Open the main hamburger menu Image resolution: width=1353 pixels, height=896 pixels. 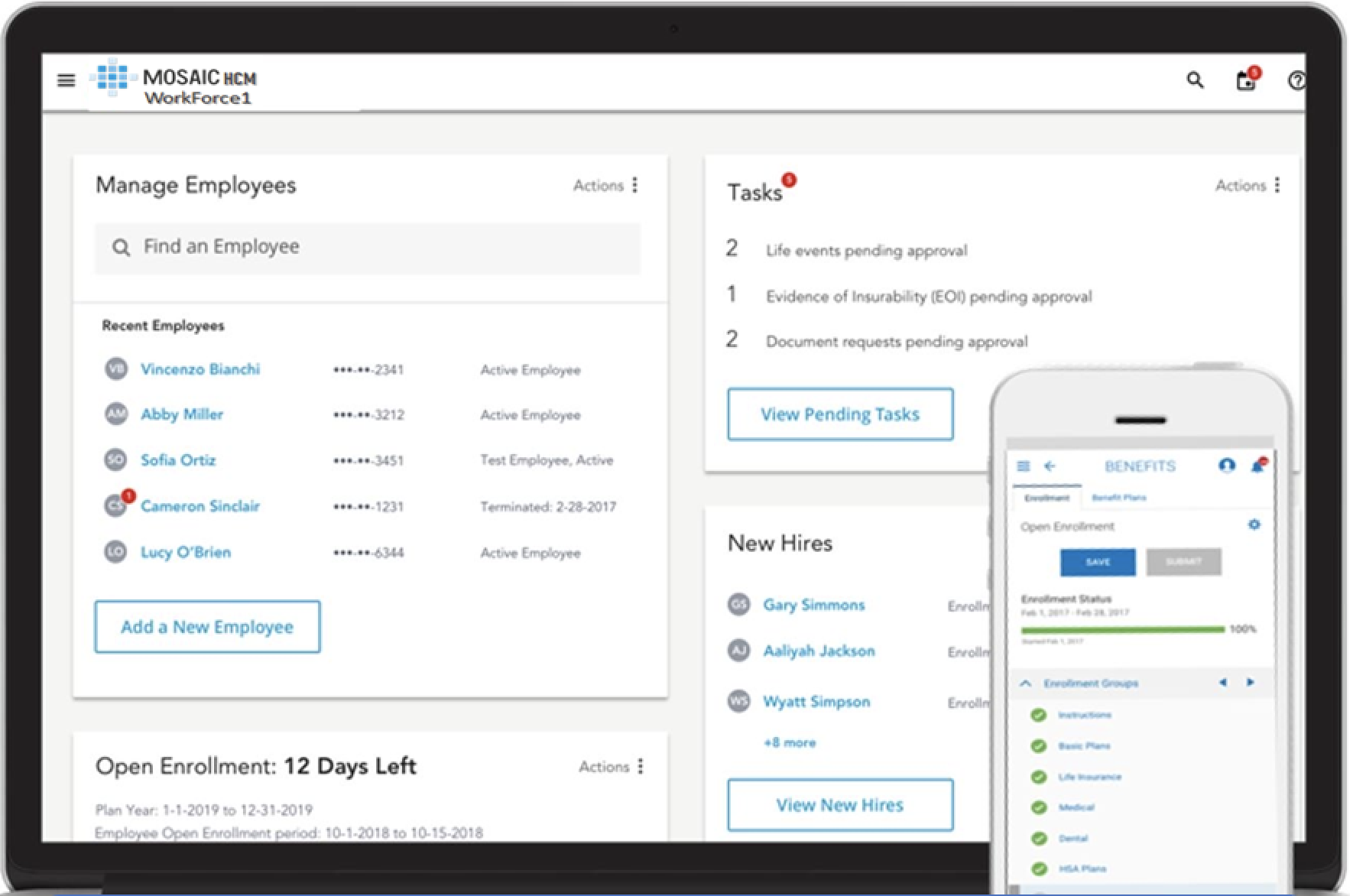tap(67, 80)
